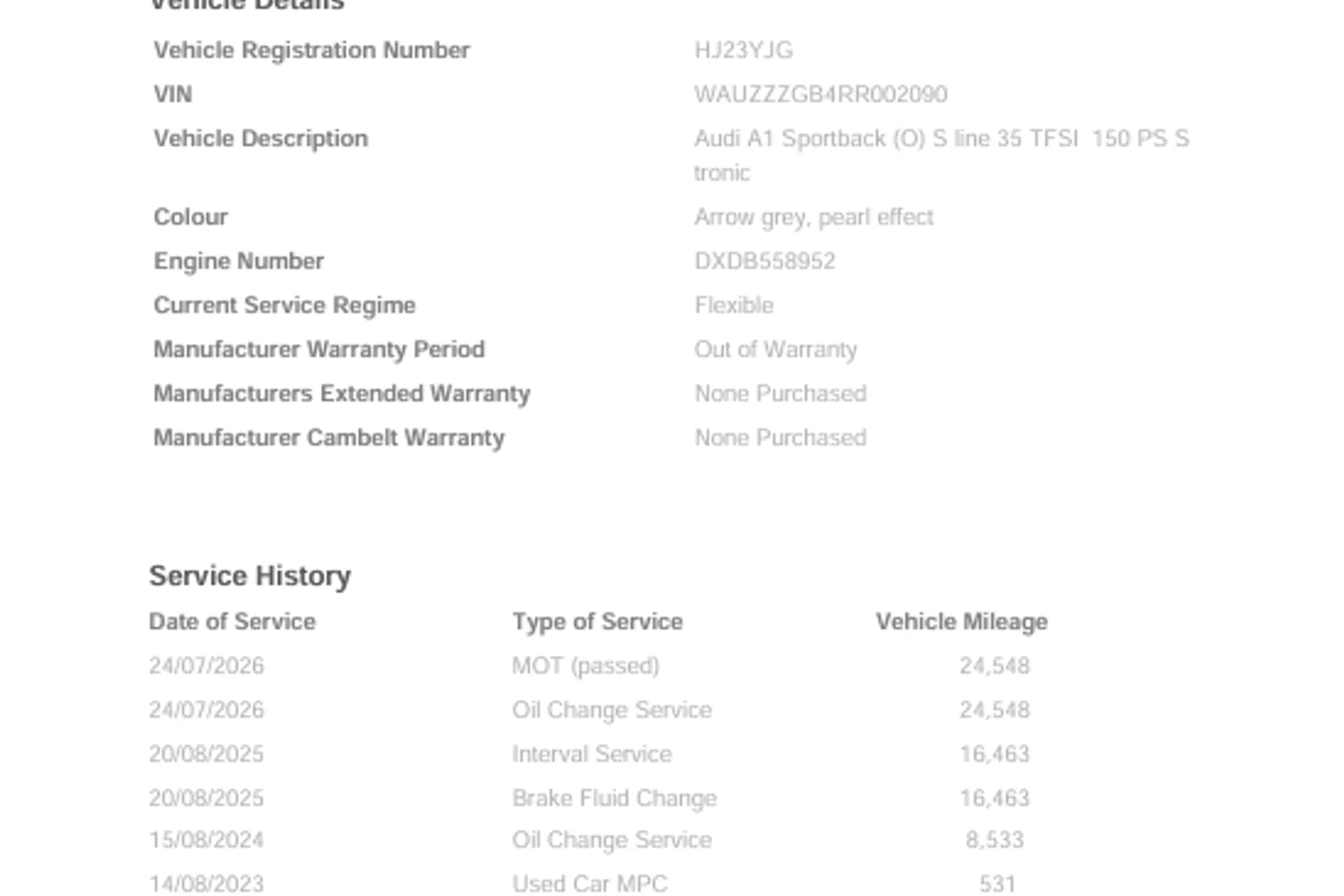Screen dimensions: 1344x896
Task: Select the 24/07/2026 Oil Change Service entry
Action: [x=612, y=710]
